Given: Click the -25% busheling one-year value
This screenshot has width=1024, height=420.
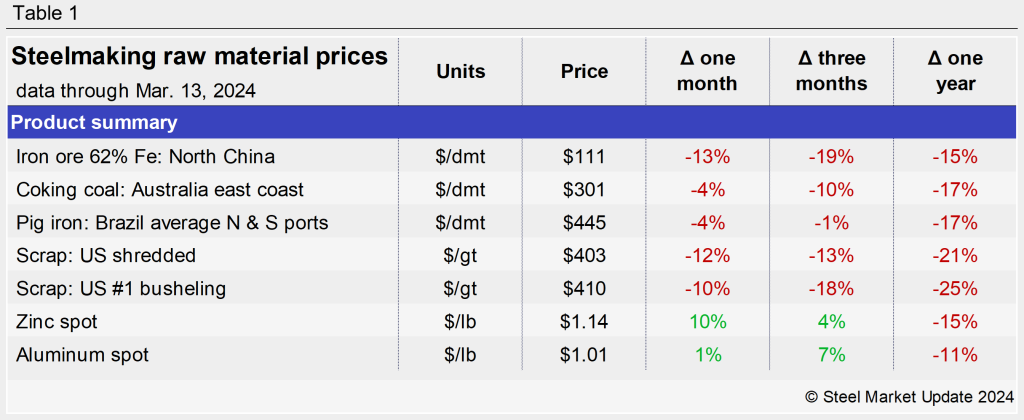Looking at the screenshot, I should point(955,289).
